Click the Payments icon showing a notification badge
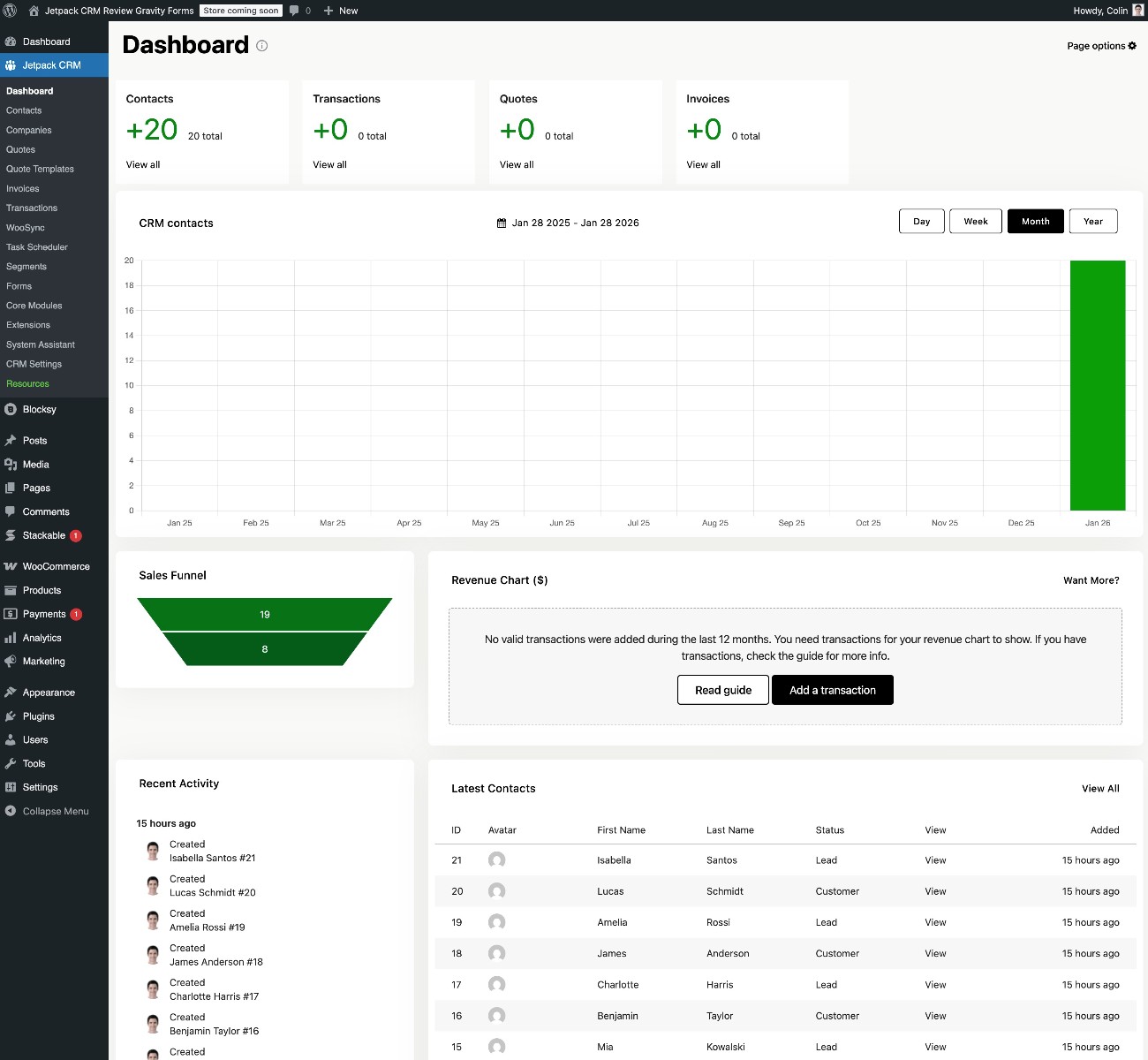Image resolution: width=1148 pixels, height=1060 pixels. click(x=11, y=614)
